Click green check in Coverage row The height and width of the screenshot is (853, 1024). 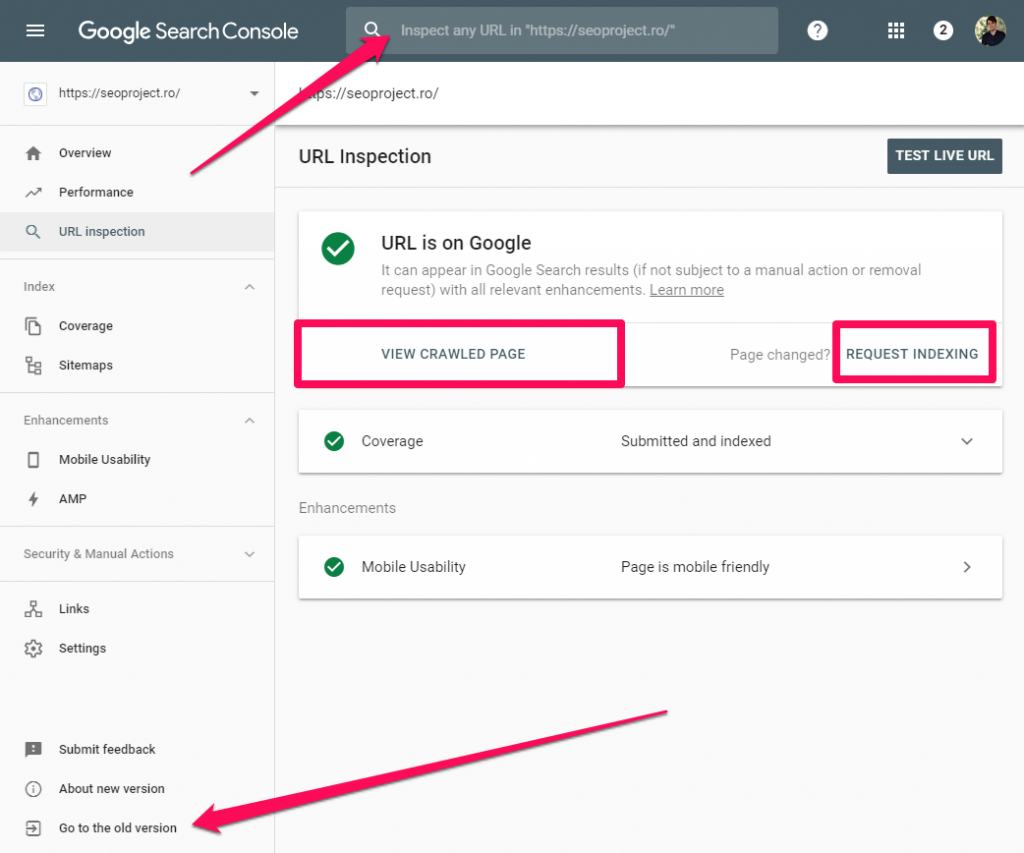click(334, 441)
